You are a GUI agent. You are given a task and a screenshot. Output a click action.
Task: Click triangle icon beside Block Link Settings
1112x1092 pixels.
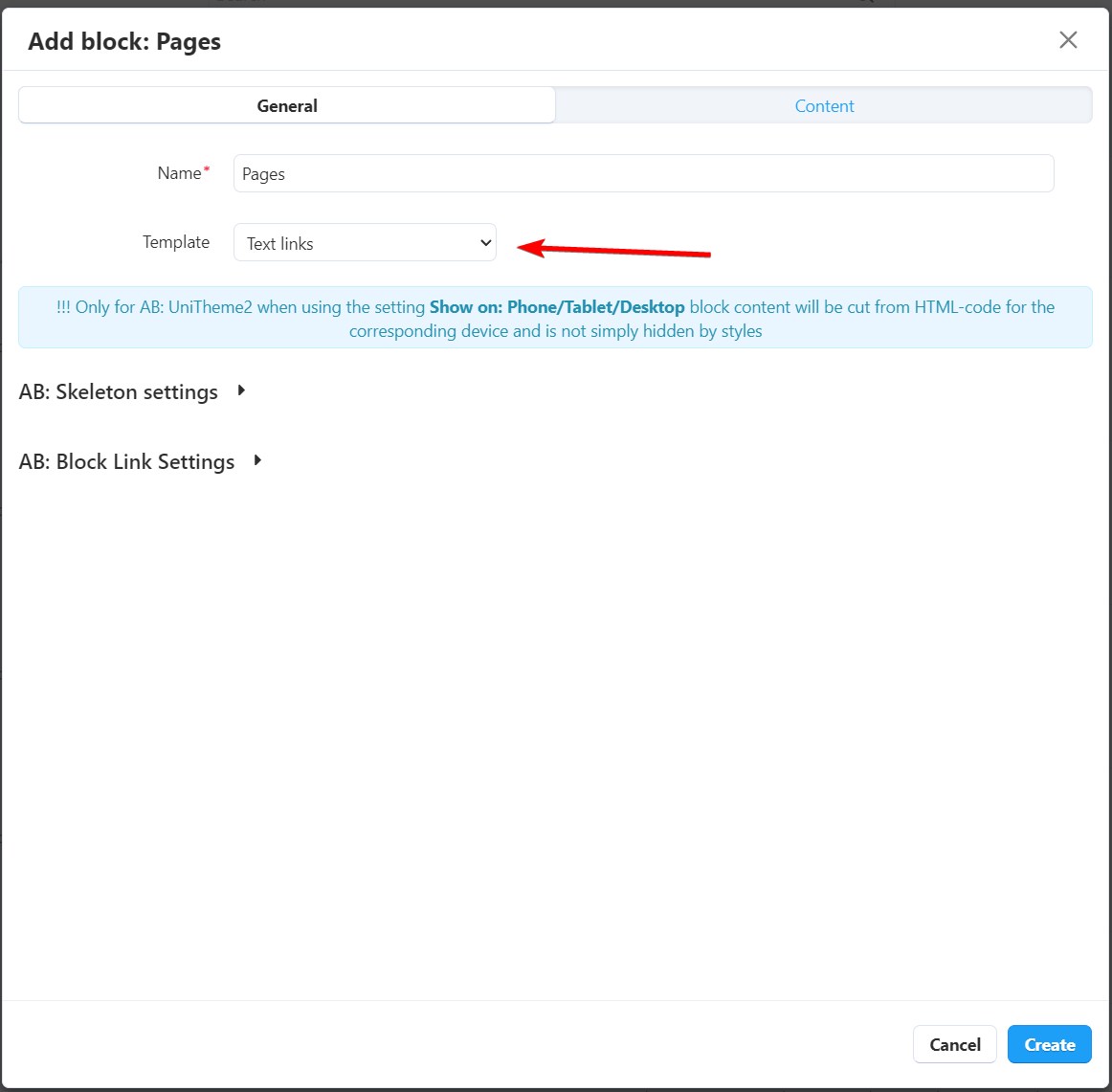click(257, 460)
